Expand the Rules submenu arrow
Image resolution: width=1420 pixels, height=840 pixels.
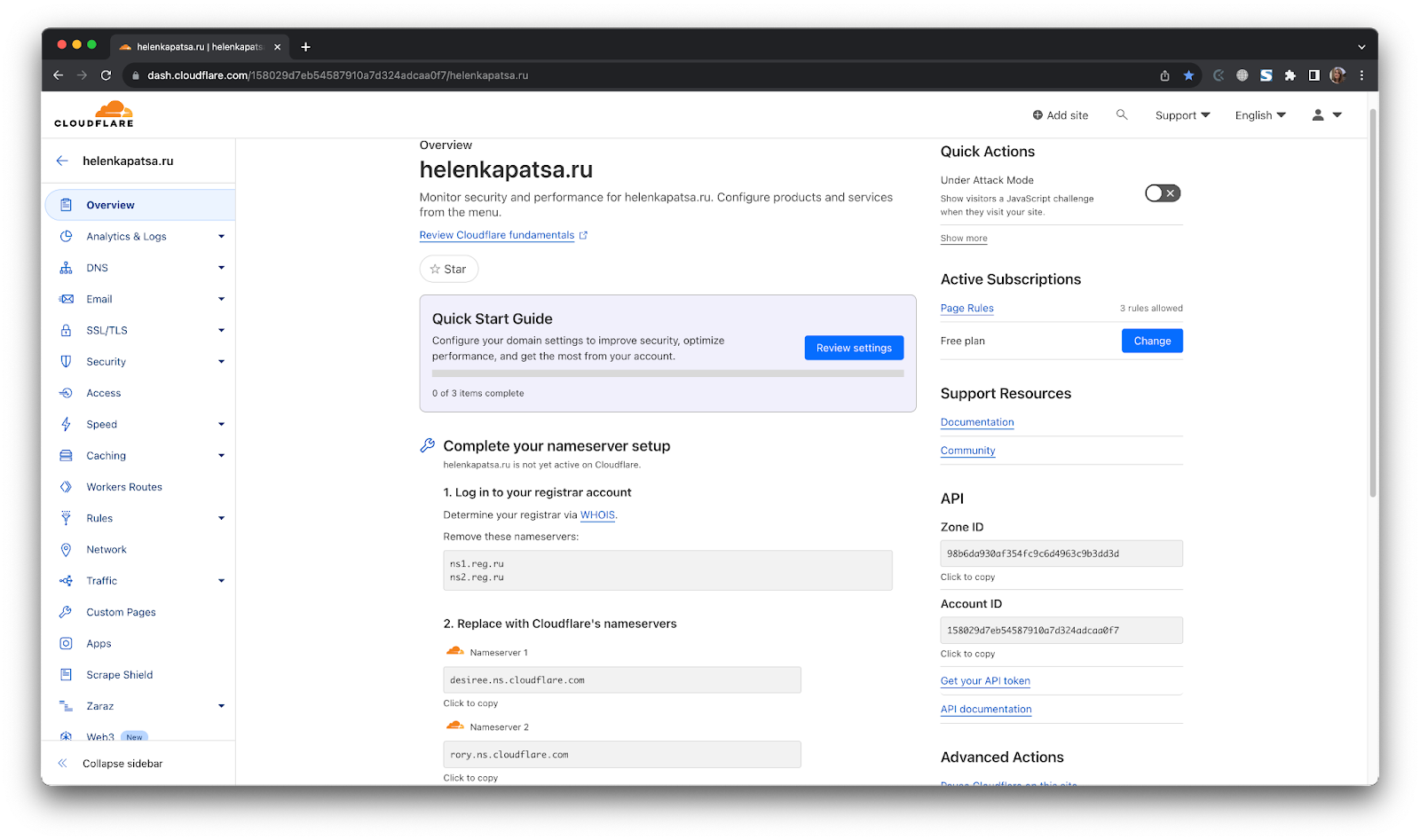221,518
